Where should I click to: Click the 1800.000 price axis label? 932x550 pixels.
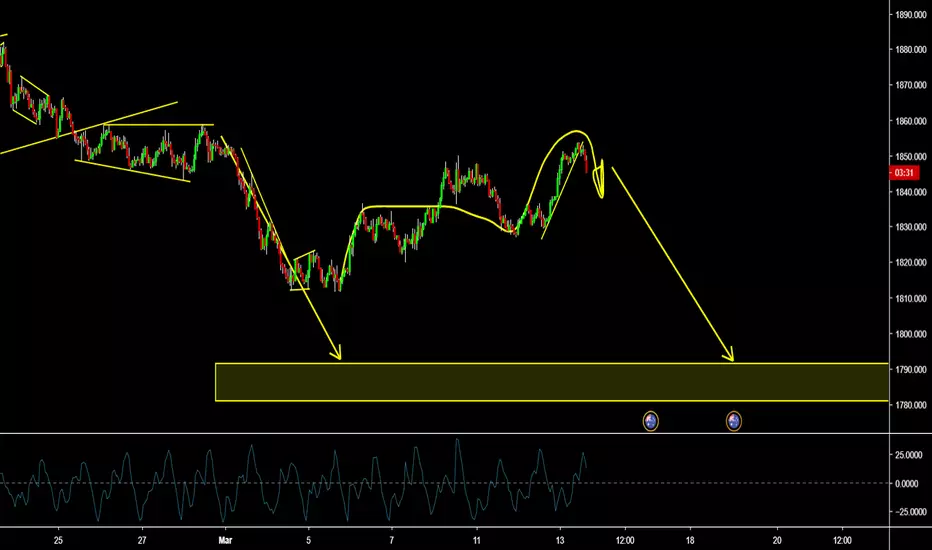[911, 334]
